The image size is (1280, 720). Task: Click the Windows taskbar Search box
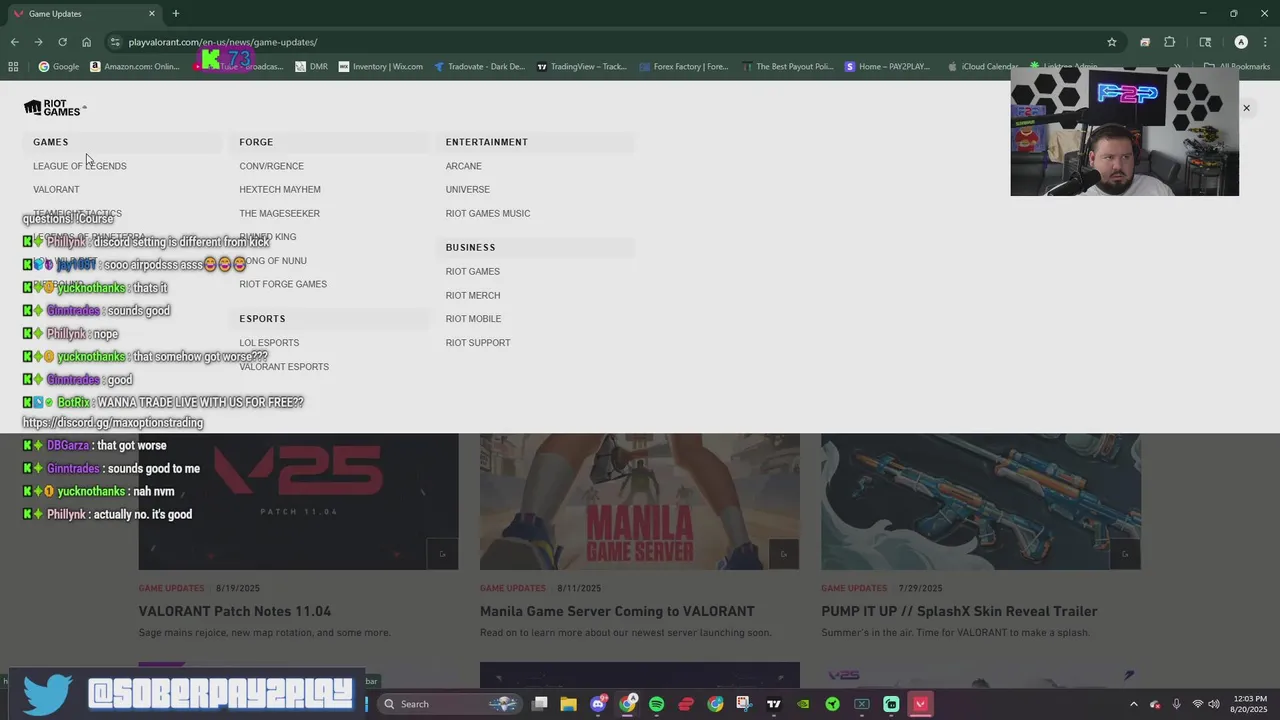coord(450,704)
